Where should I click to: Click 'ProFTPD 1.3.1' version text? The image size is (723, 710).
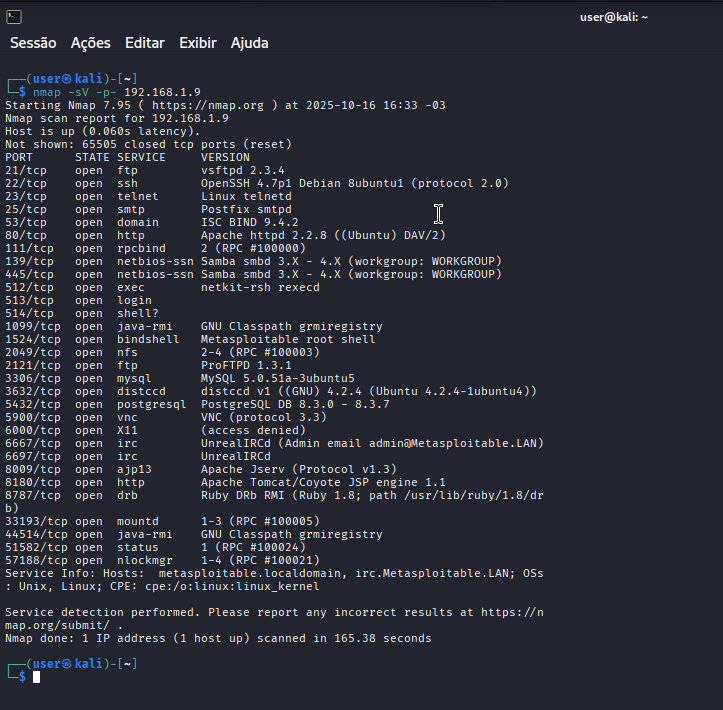246,365
